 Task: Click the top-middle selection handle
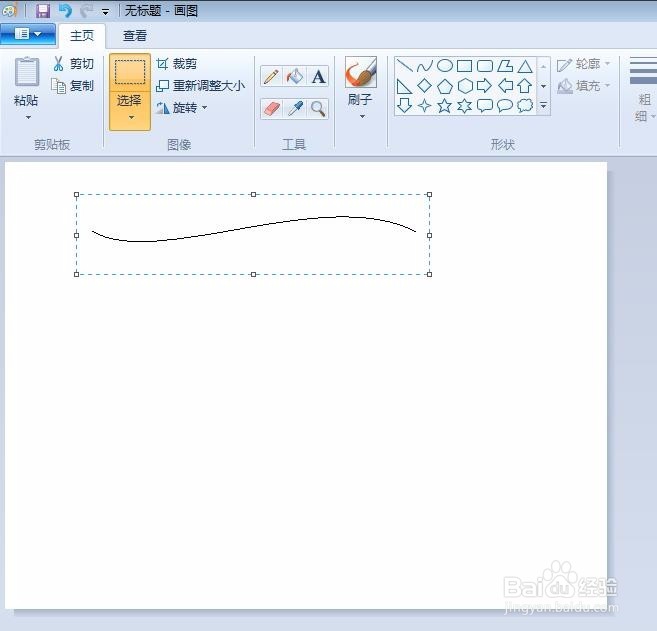(x=253, y=194)
